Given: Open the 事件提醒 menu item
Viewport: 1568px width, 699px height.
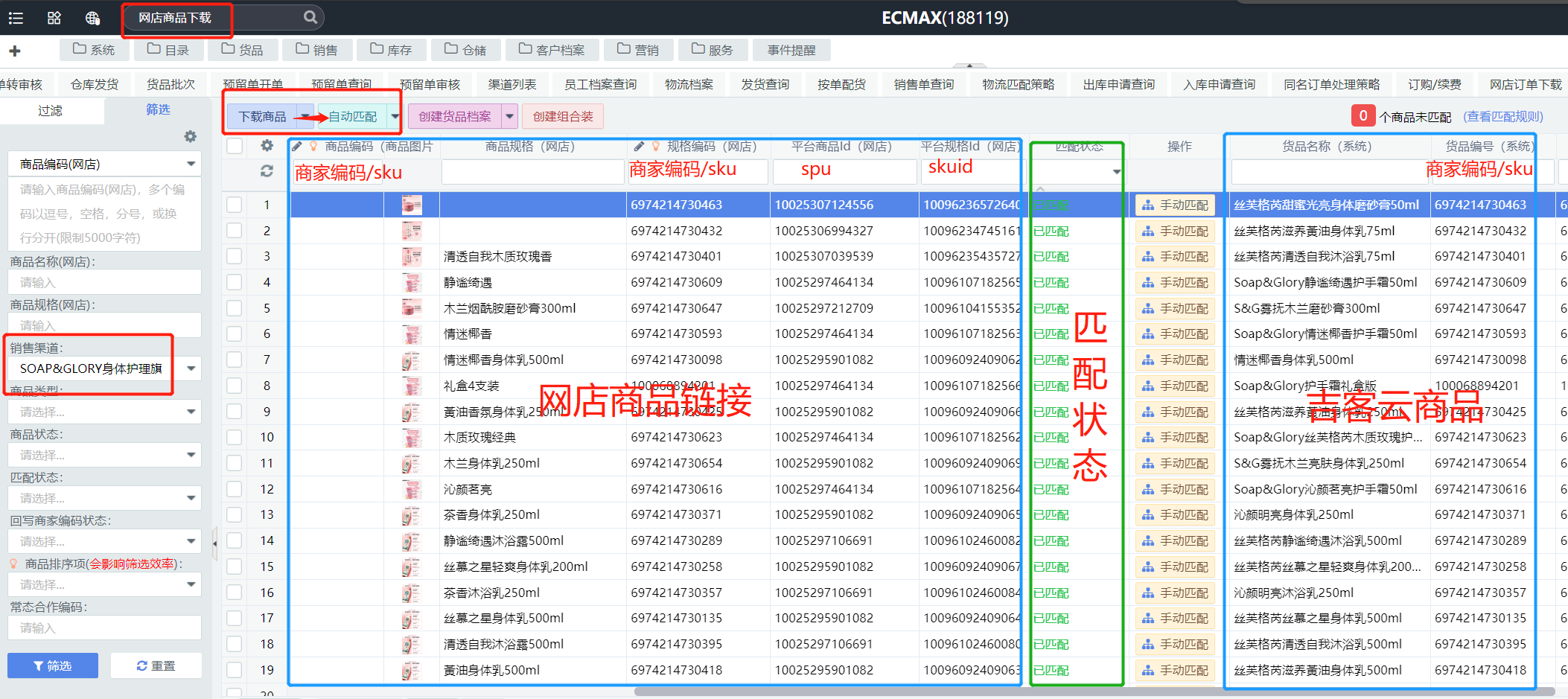Looking at the screenshot, I should pos(791,50).
